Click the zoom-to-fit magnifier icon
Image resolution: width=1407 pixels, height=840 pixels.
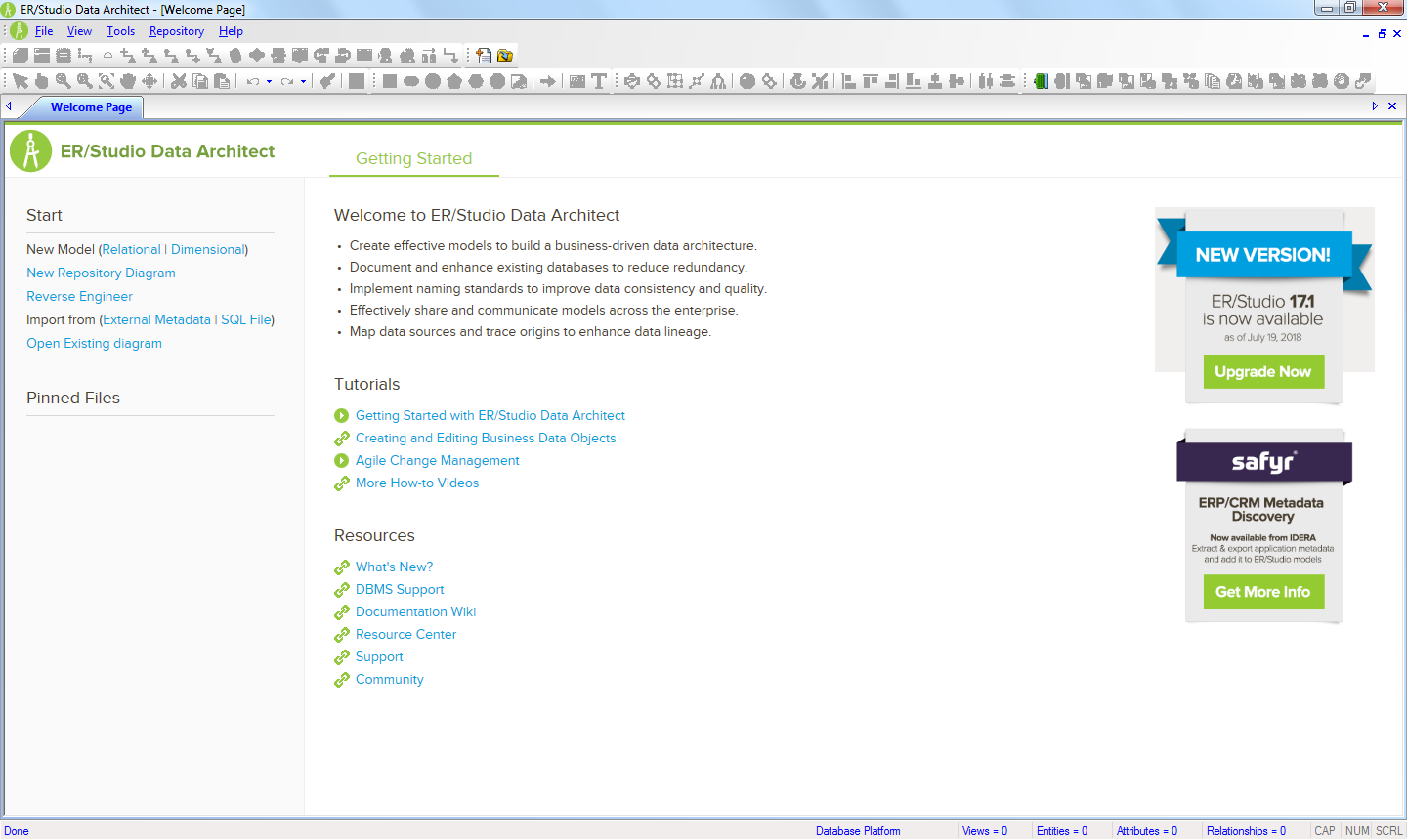(107, 81)
